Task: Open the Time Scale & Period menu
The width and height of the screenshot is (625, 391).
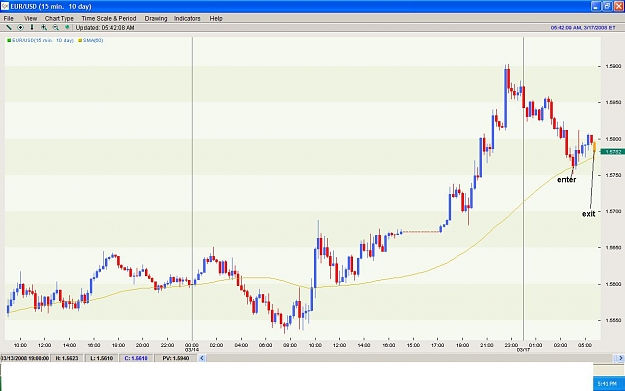Action: point(109,18)
